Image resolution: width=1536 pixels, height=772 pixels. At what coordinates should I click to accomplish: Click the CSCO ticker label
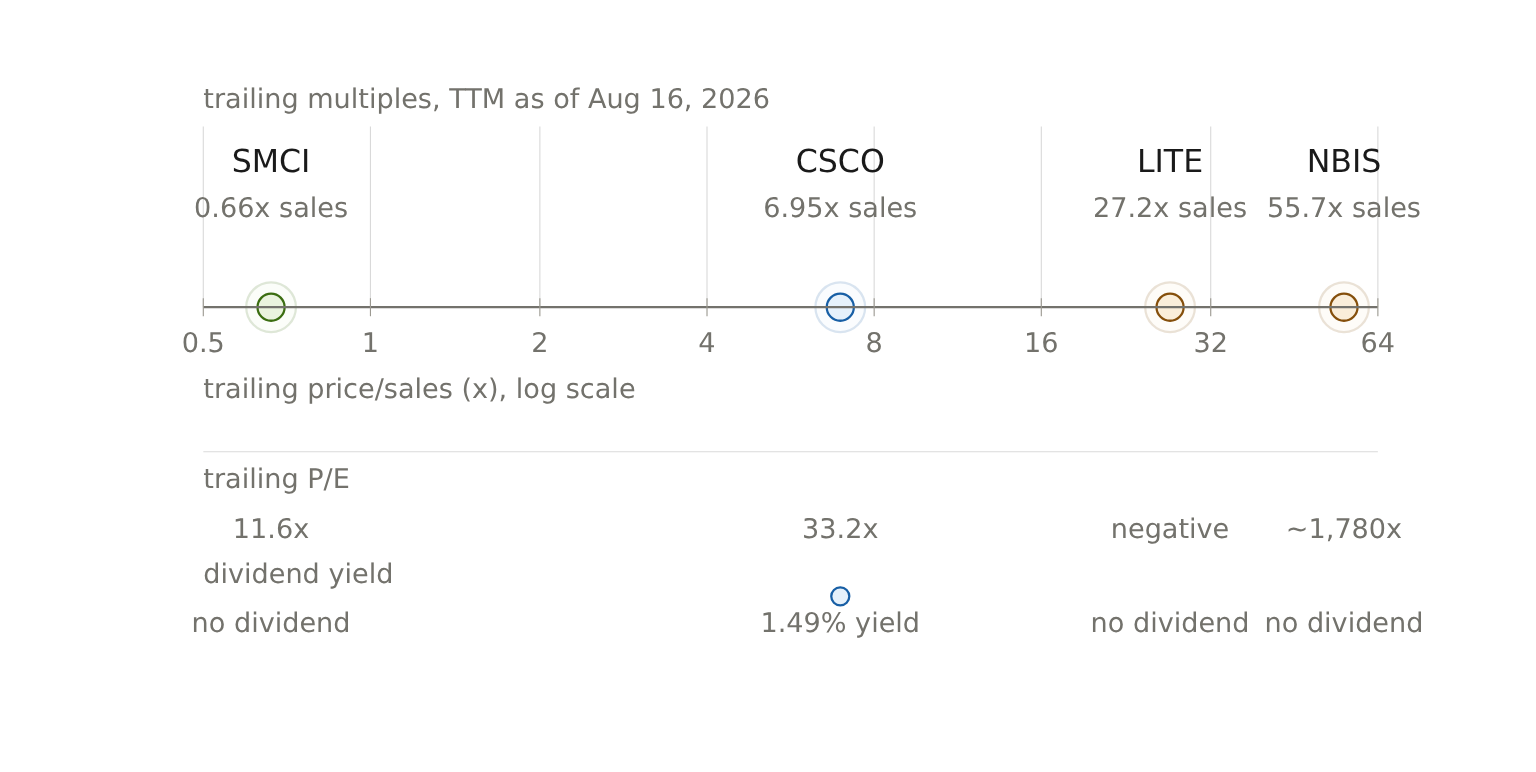click(x=840, y=162)
